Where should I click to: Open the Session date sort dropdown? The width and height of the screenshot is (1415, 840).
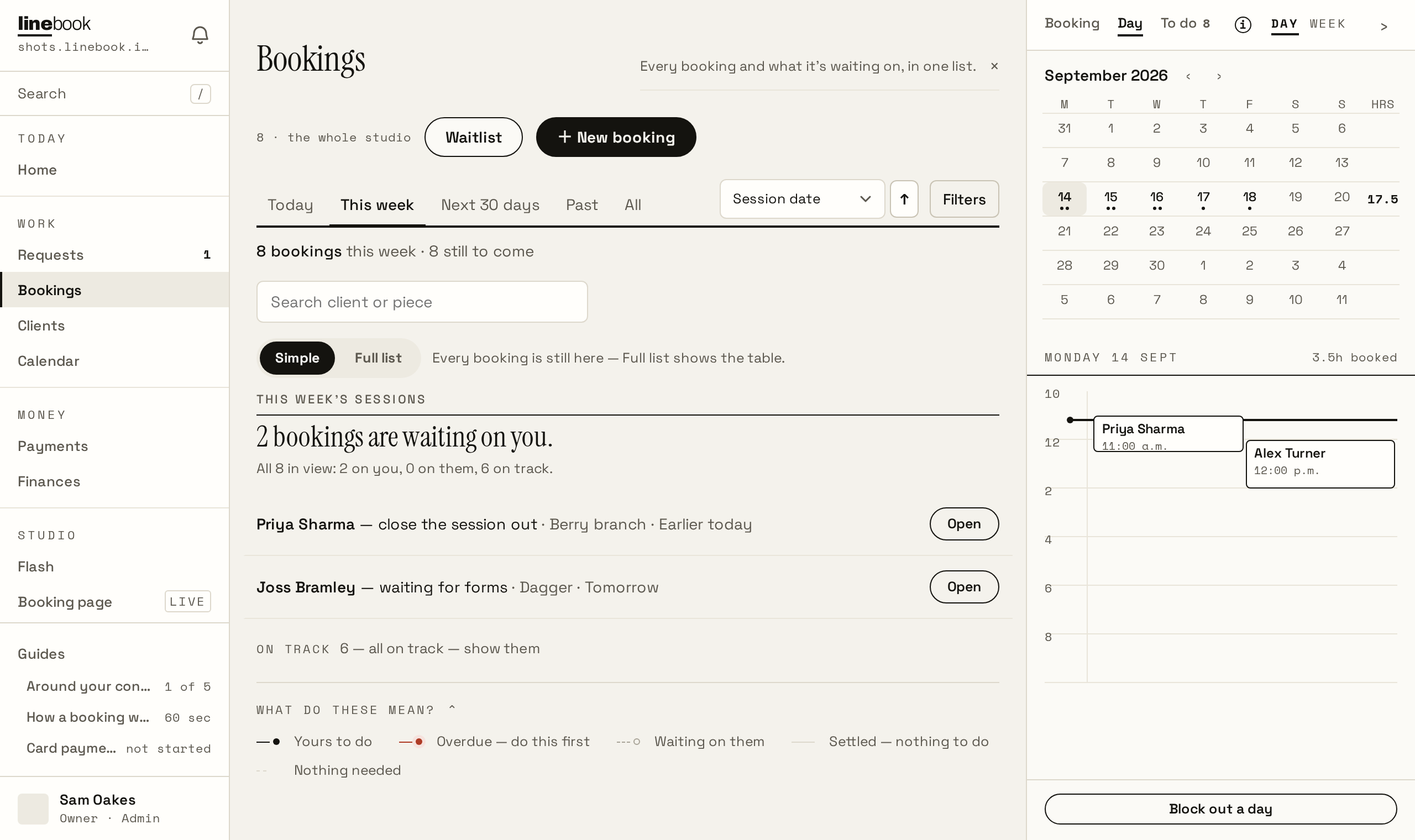pyautogui.click(x=802, y=200)
